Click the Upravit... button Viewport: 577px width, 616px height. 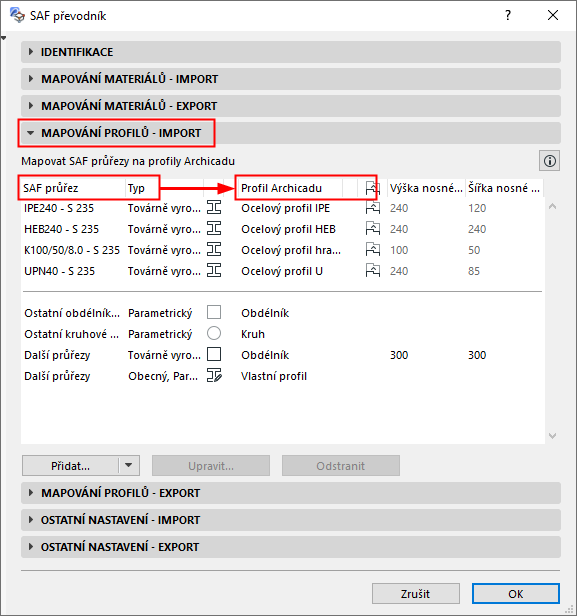[x=211, y=466]
